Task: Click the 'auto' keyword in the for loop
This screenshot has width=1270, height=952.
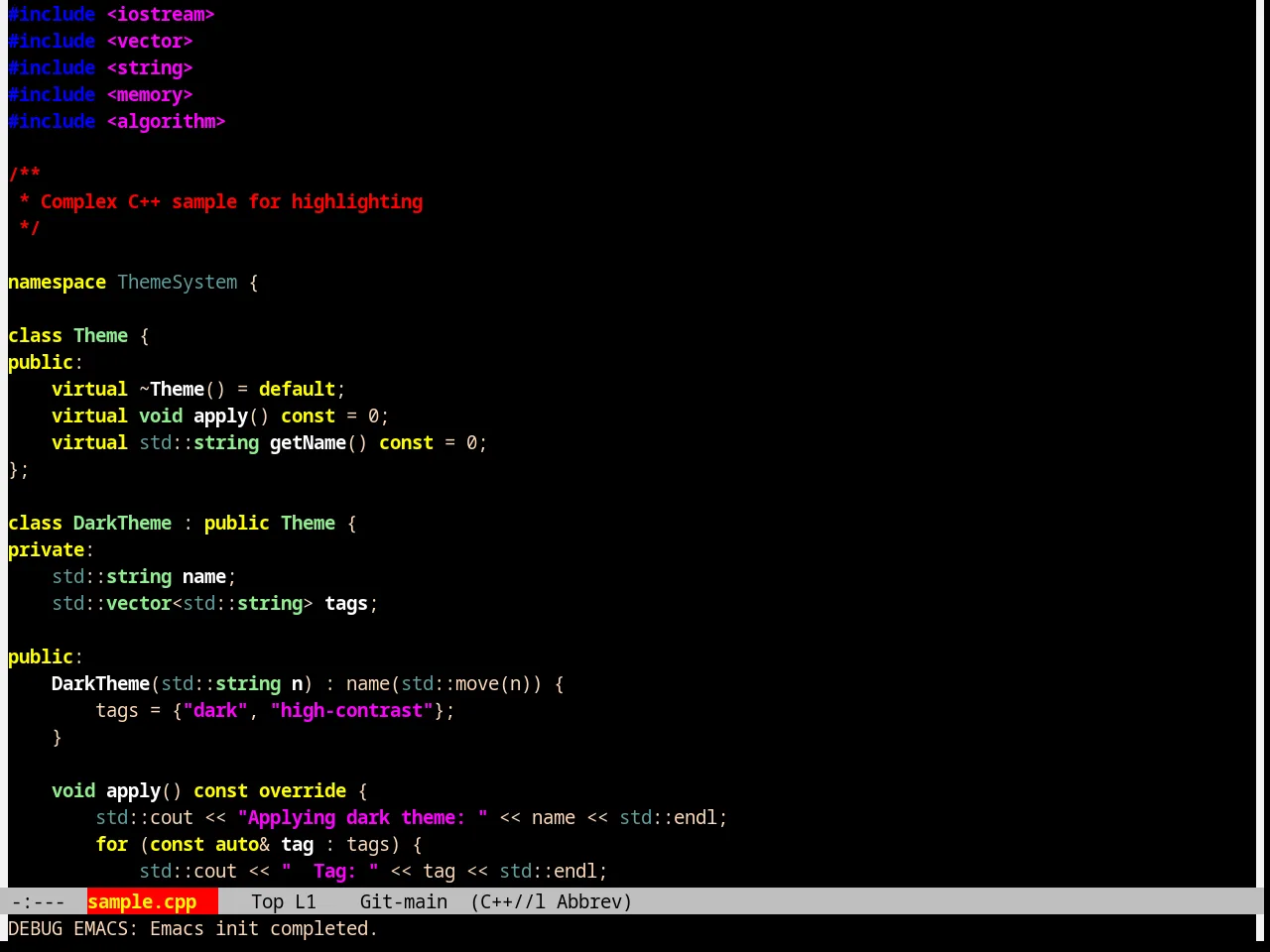Action: click(237, 844)
